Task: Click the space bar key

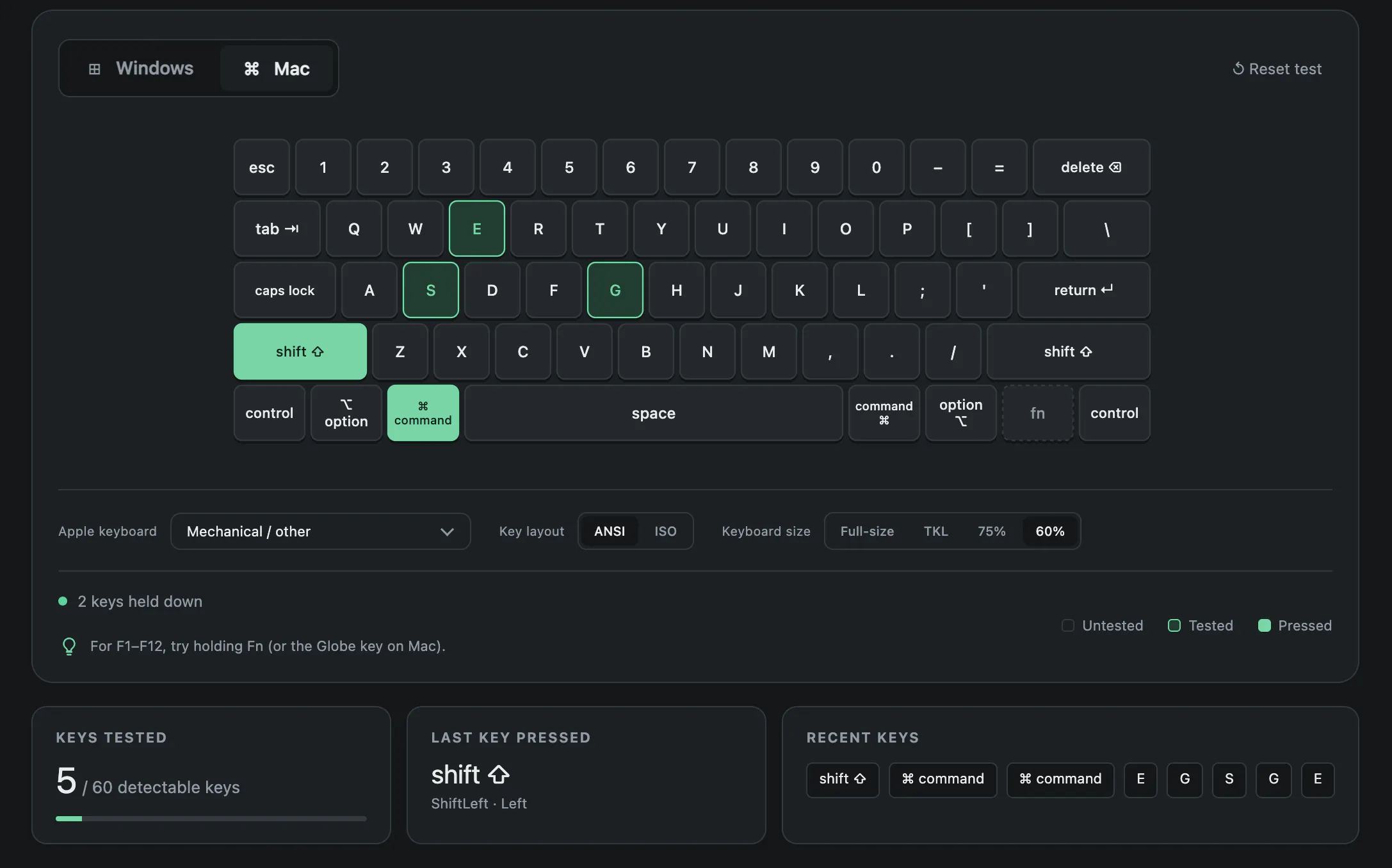Action: click(654, 413)
